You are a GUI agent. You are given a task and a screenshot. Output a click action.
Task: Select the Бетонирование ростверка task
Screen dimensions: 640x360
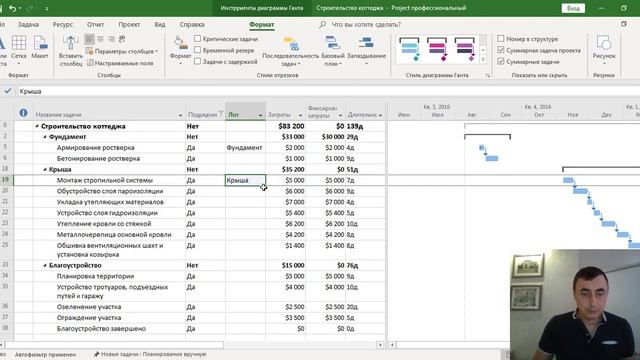(98, 158)
